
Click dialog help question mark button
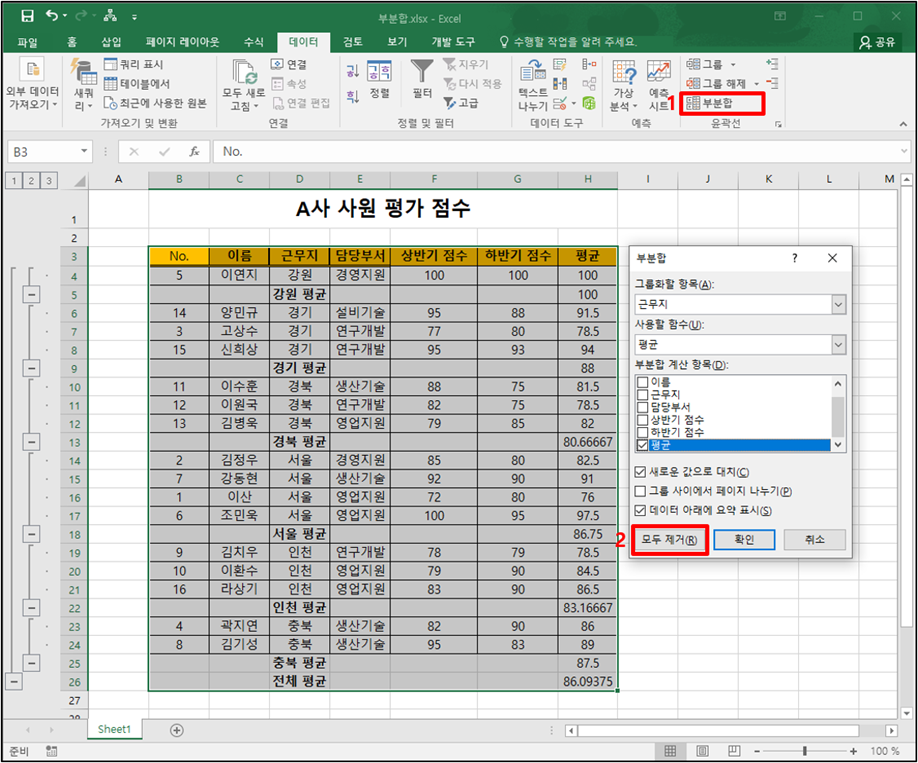click(794, 258)
